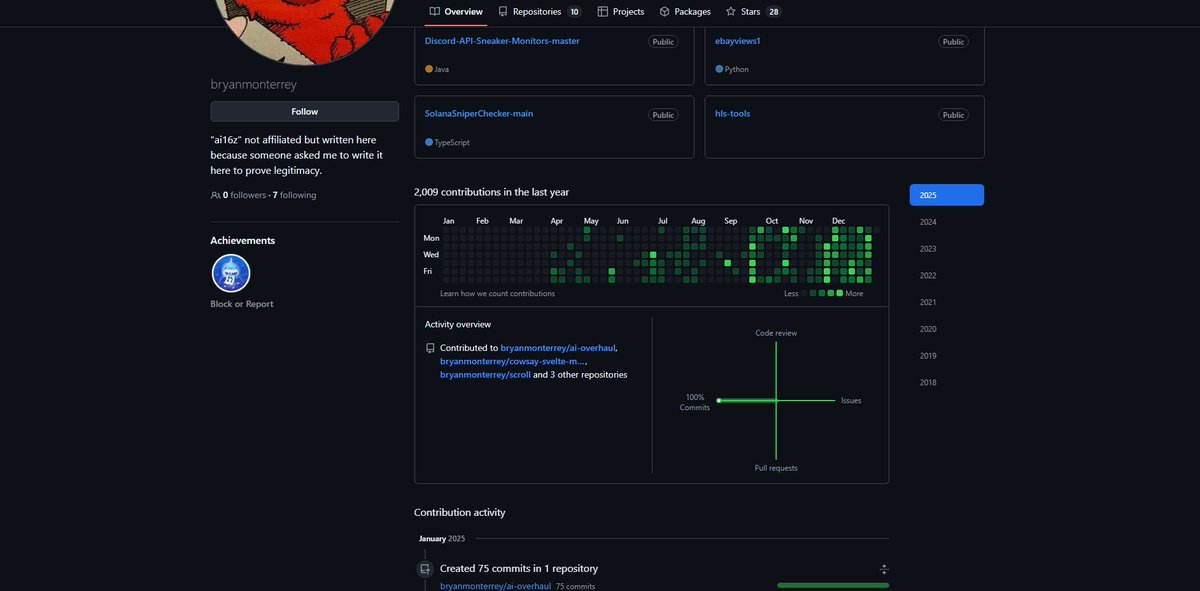Select the 2020 contributions year

(928, 329)
